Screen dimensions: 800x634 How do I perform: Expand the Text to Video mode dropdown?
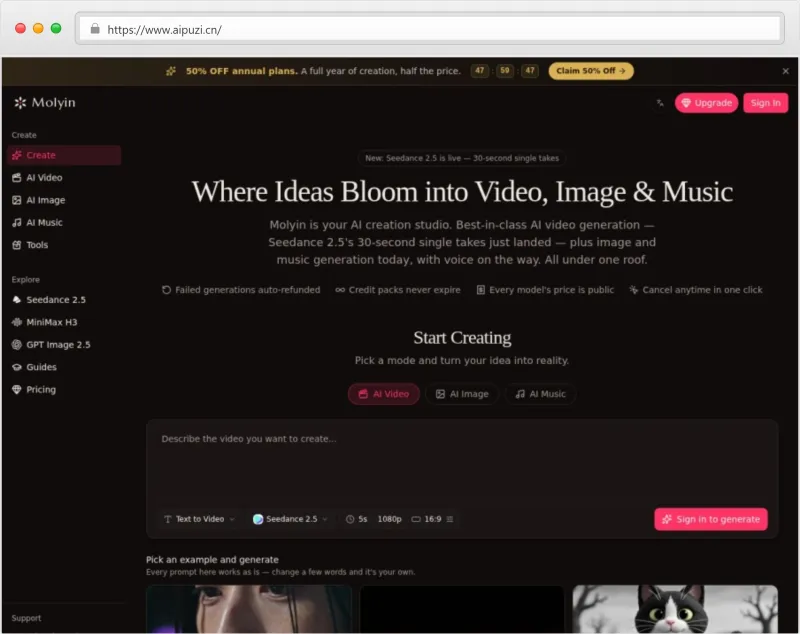click(199, 519)
